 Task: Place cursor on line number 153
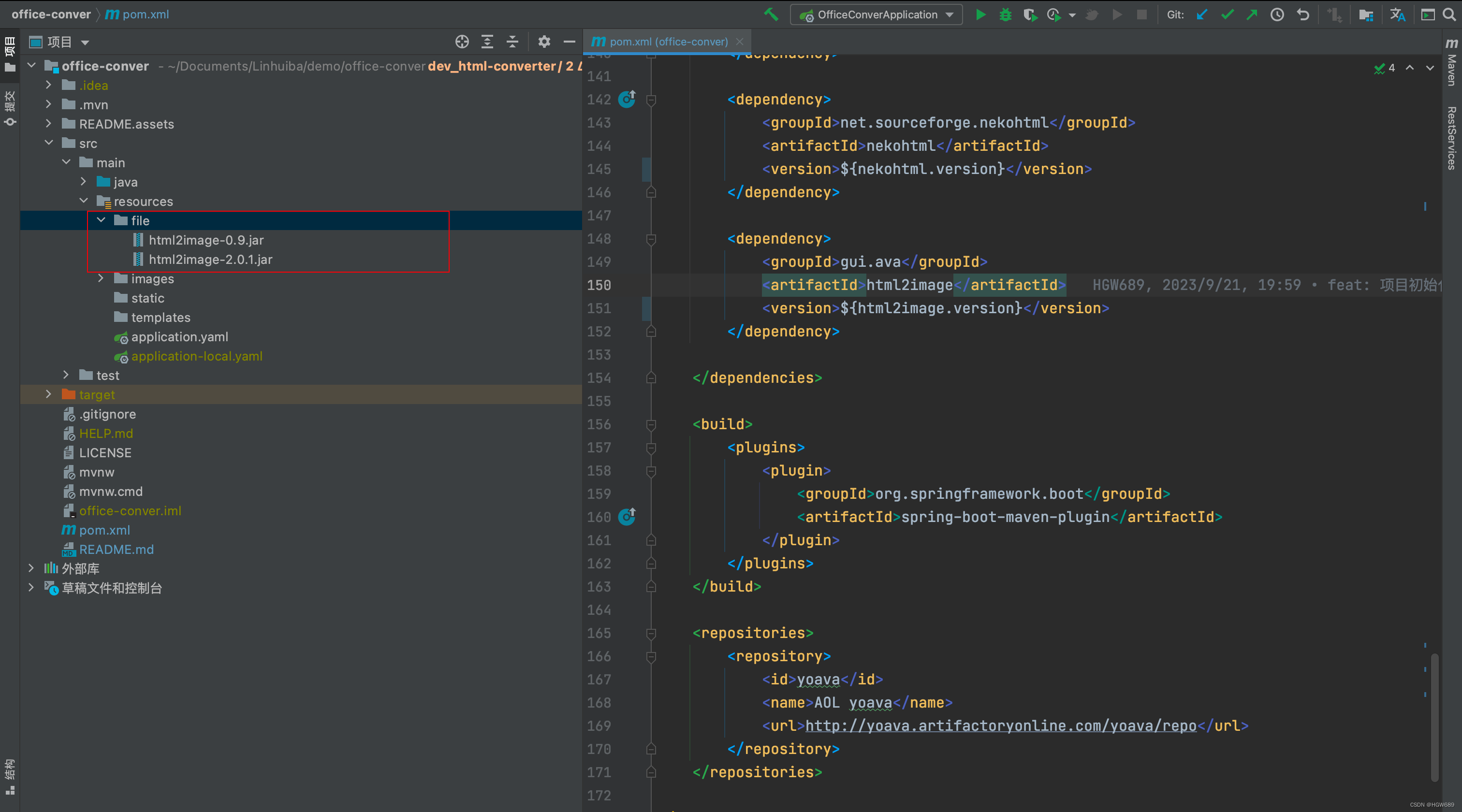(599, 355)
